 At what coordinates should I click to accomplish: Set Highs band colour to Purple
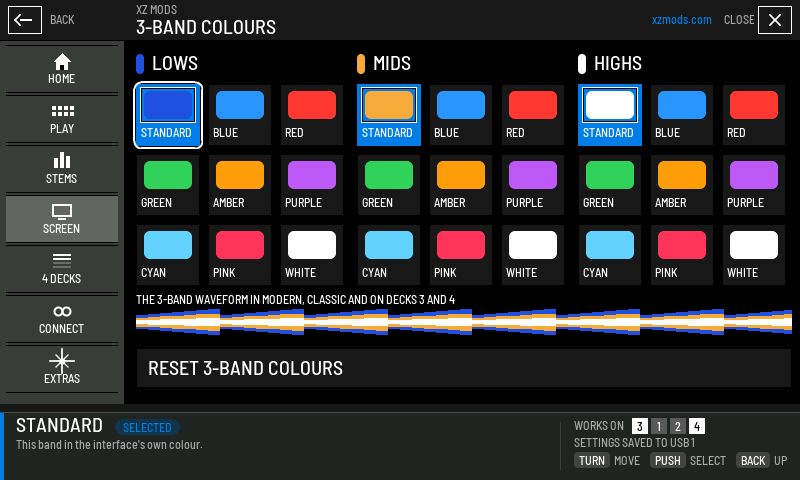pos(754,185)
